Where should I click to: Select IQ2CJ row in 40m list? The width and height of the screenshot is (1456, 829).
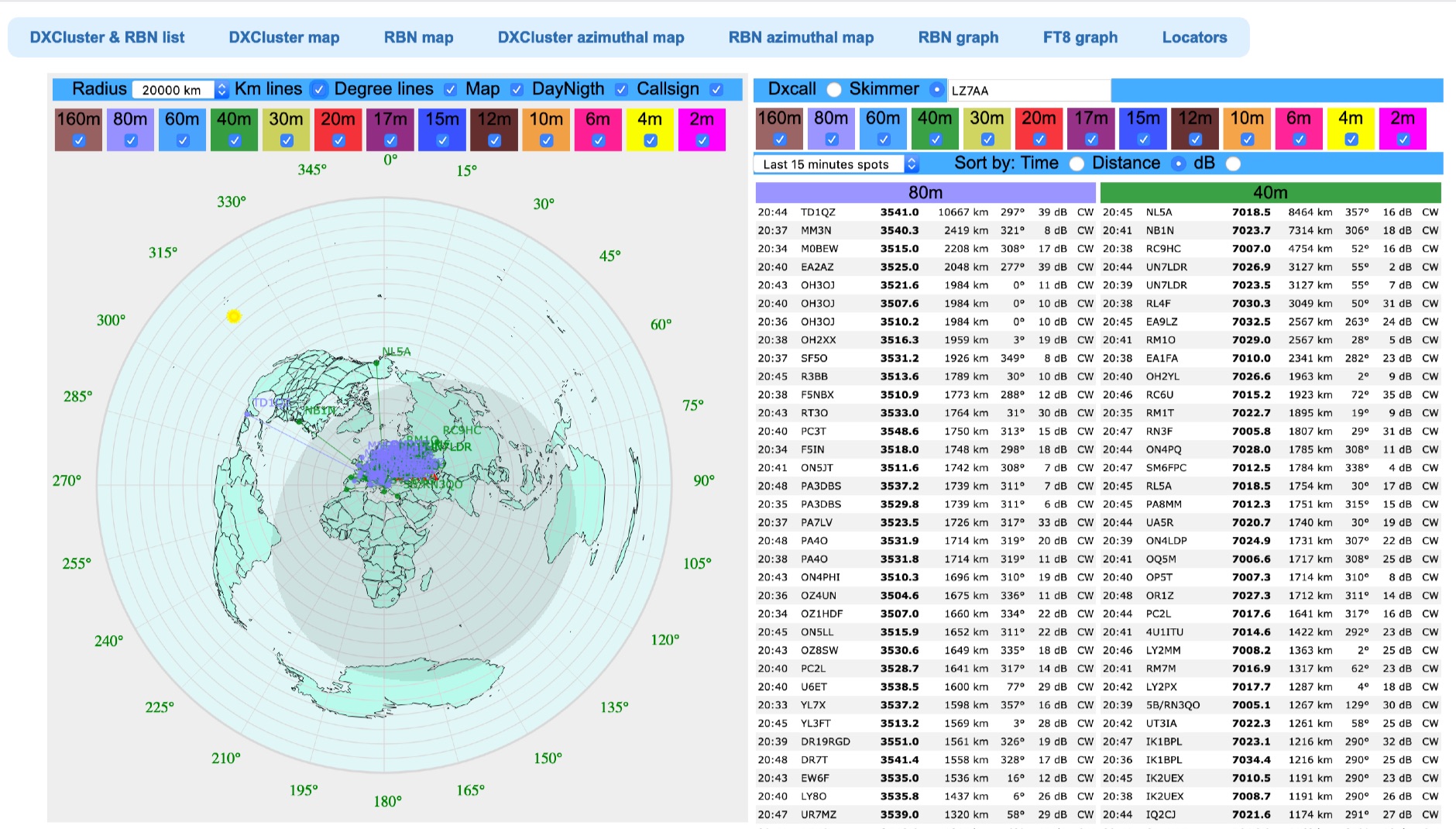1271,814
